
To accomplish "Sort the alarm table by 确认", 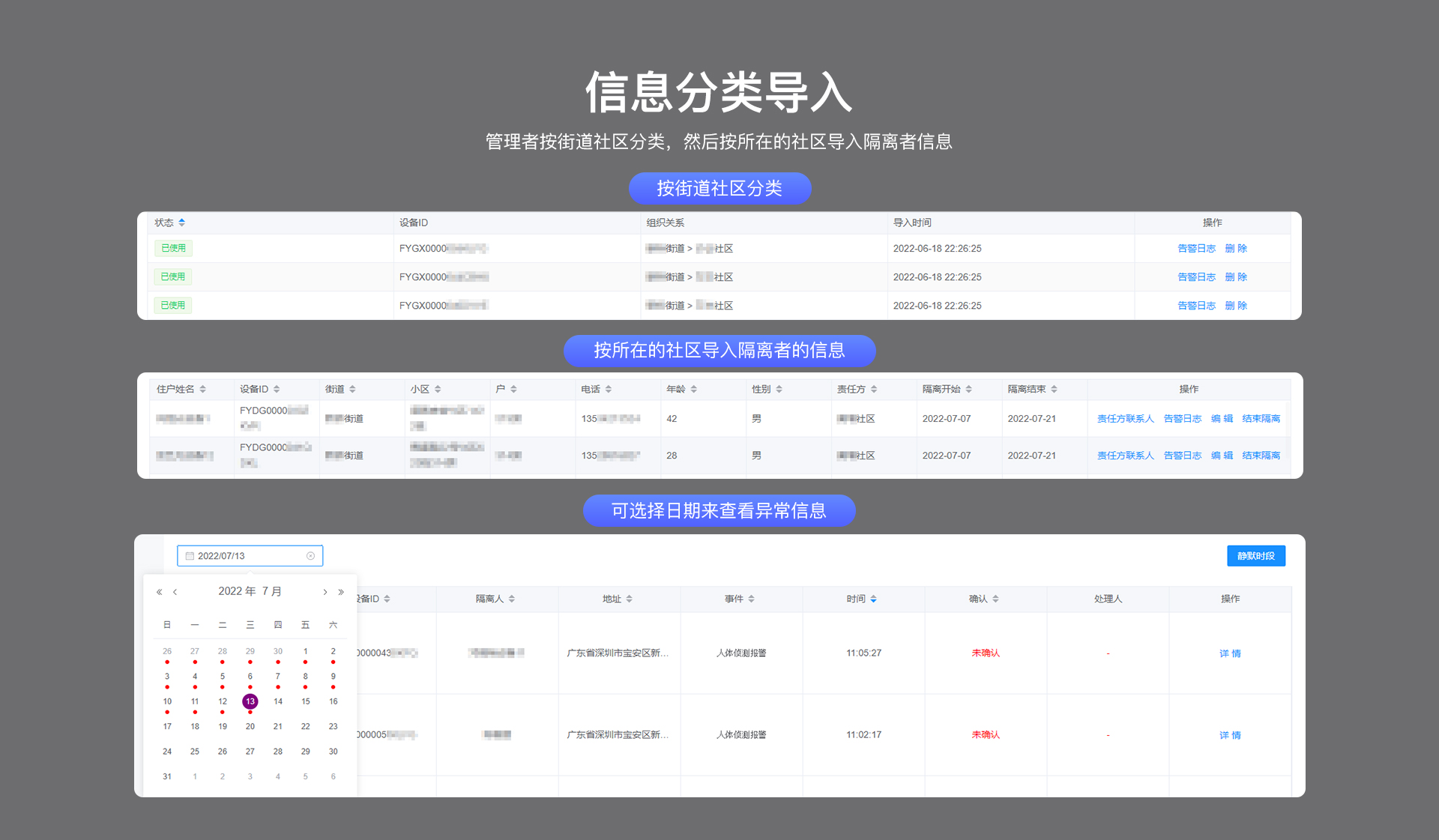I will (996, 599).
